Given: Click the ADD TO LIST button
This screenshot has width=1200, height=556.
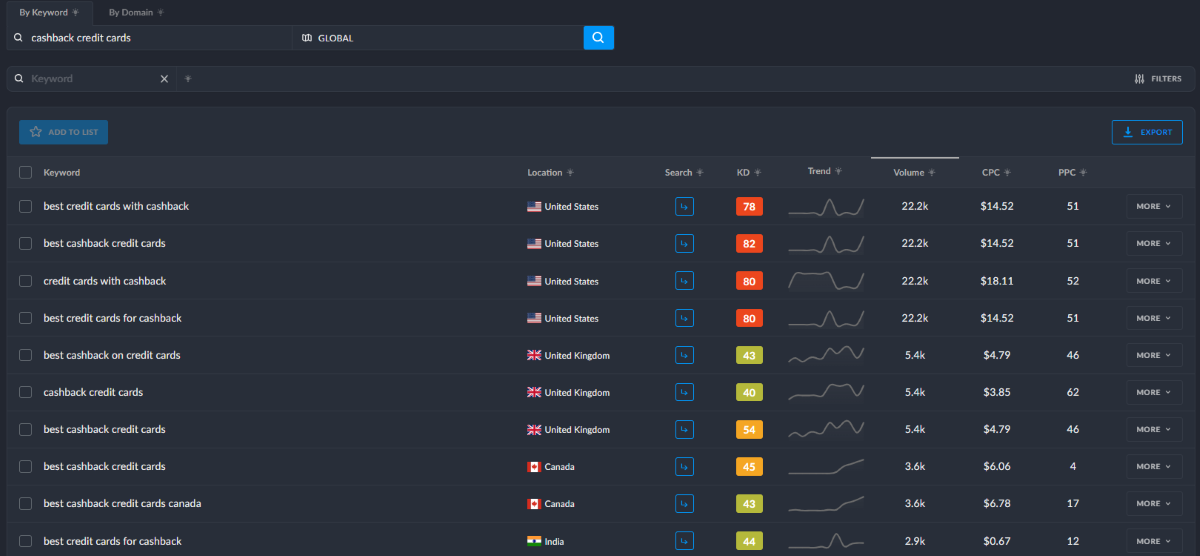Looking at the screenshot, I should point(63,132).
